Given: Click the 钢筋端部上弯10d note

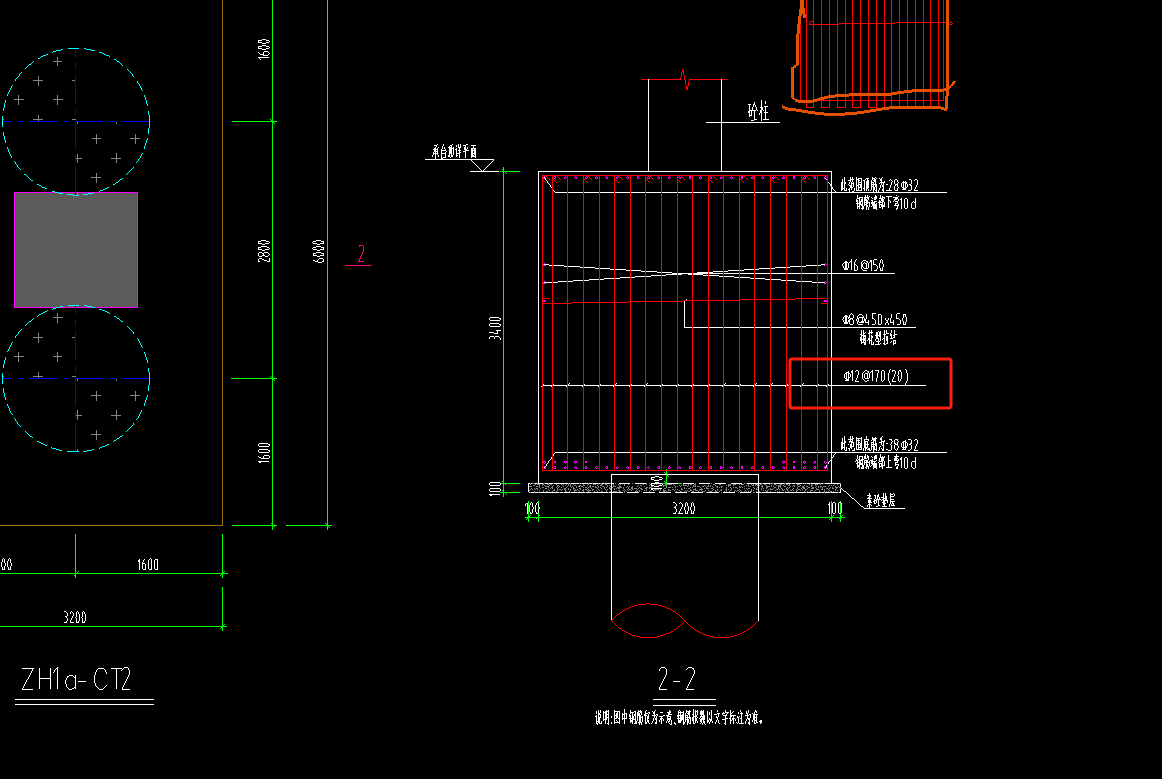Looking at the screenshot, I should coord(886,463).
